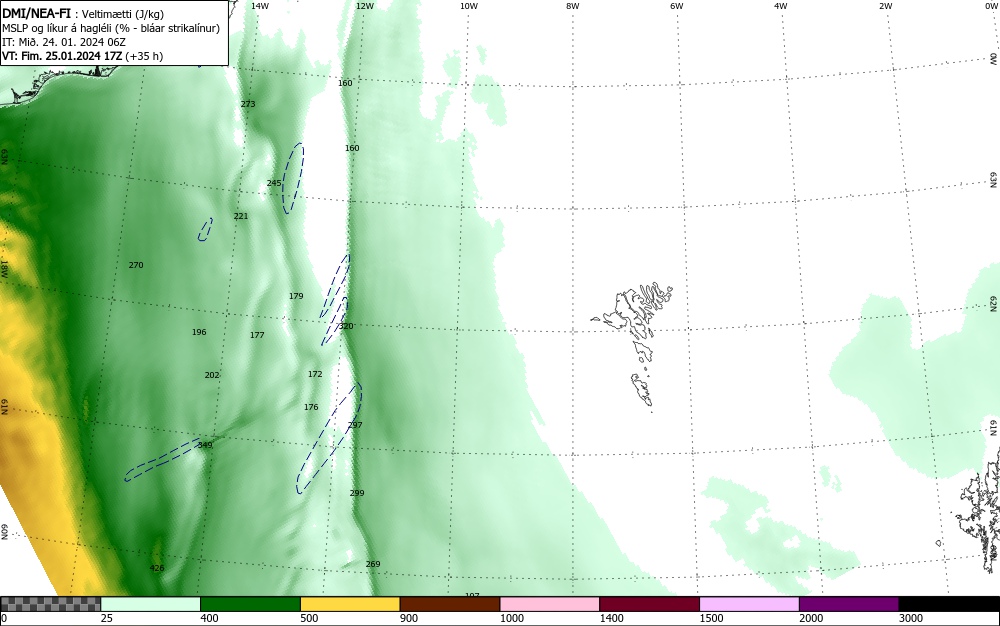
Task: Click the legend threshold label 900
Action: click(409, 618)
